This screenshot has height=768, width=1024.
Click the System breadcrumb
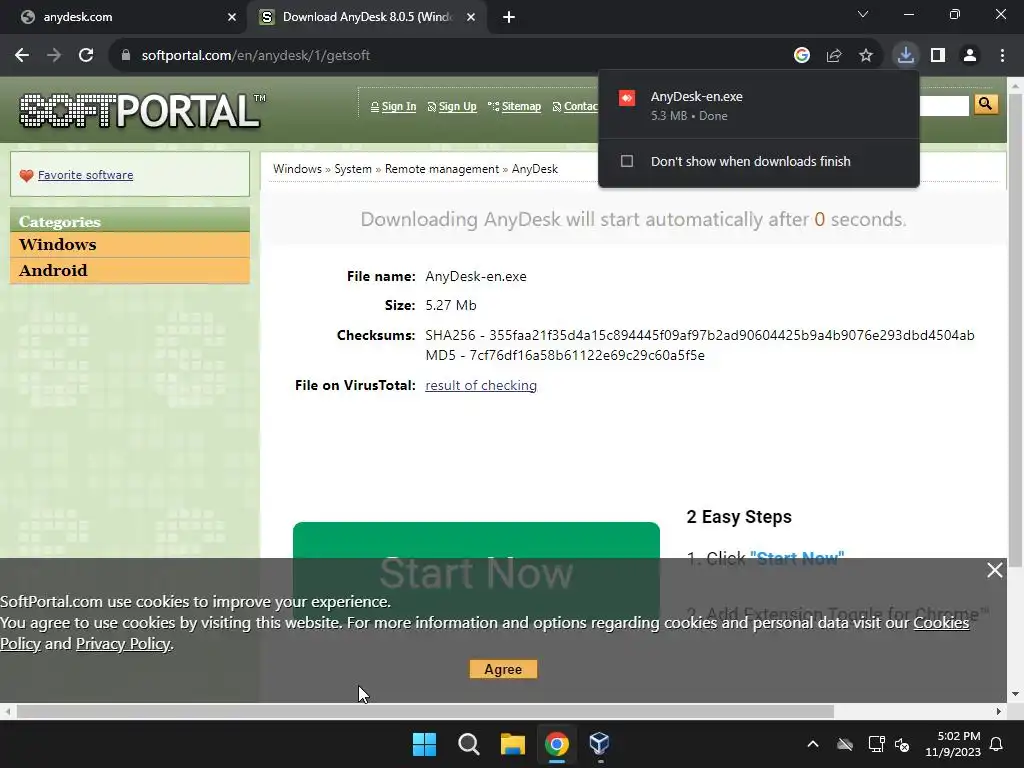tap(353, 169)
